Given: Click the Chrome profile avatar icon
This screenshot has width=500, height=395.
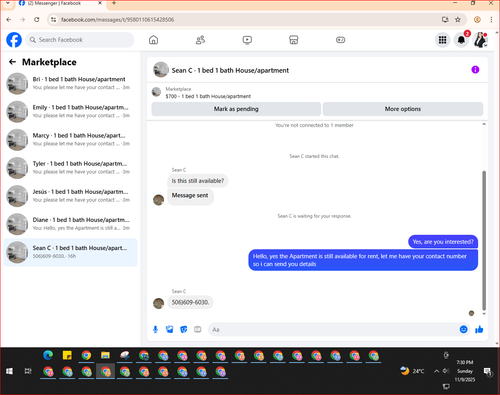Looking at the screenshot, I should coord(477,20).
